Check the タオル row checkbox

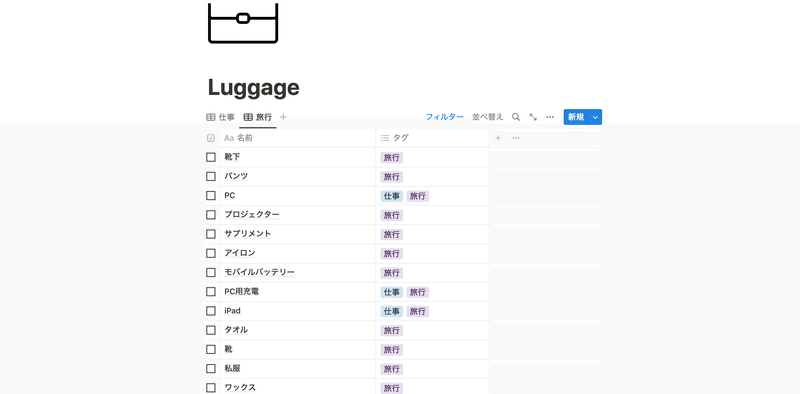(211, 330)
